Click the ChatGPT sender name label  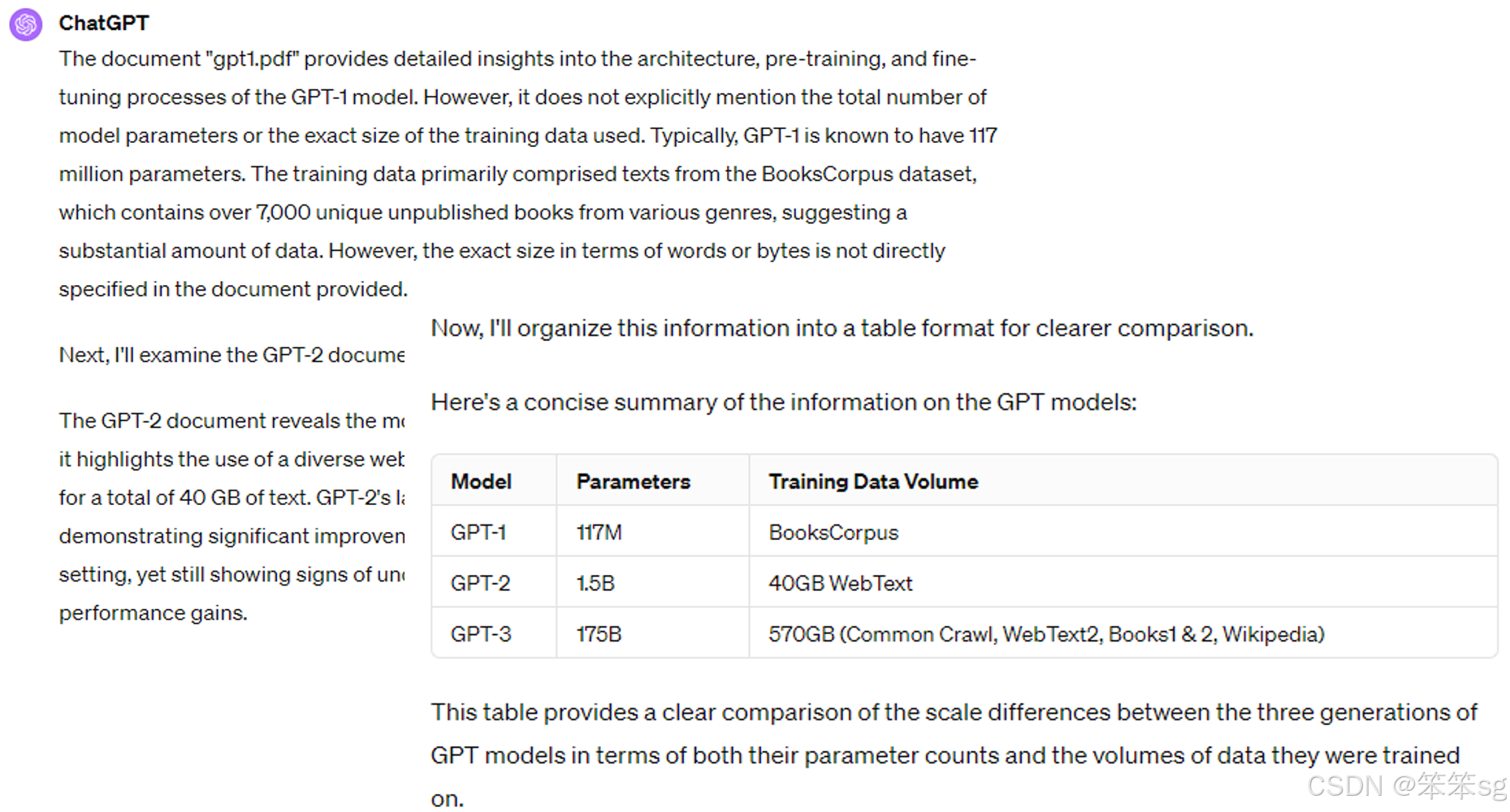pos(104,24)
